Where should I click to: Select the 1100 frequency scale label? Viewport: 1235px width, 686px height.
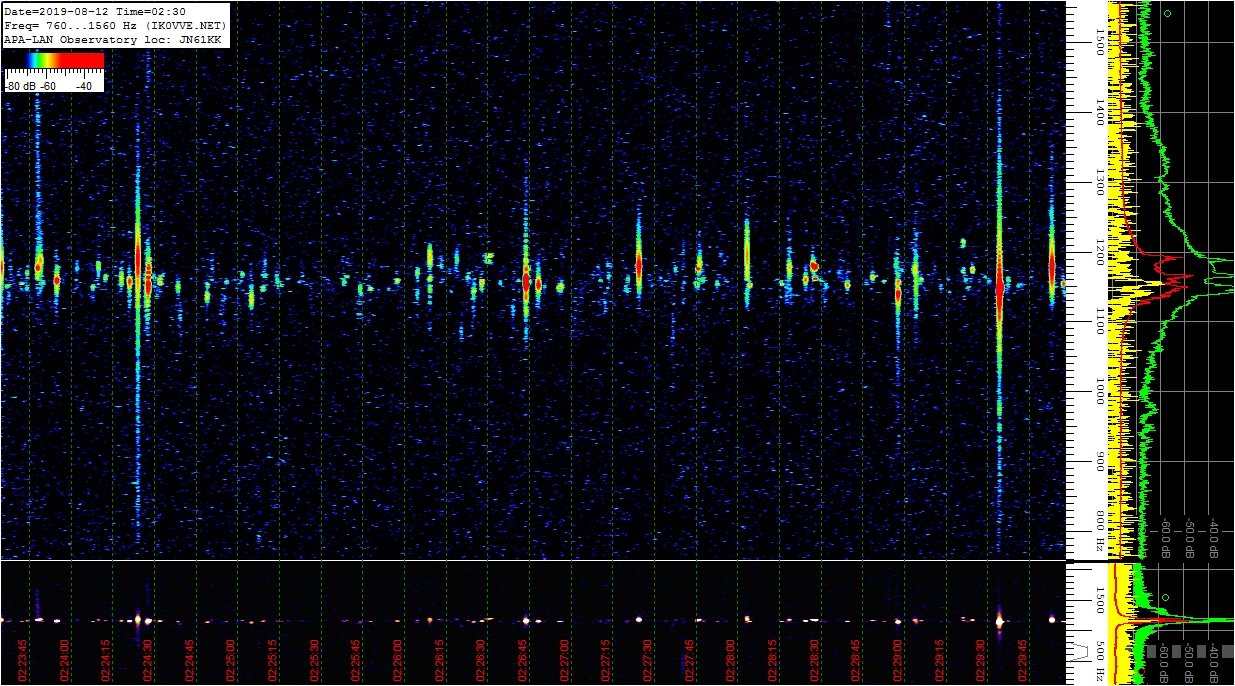tap(1100, 321)
